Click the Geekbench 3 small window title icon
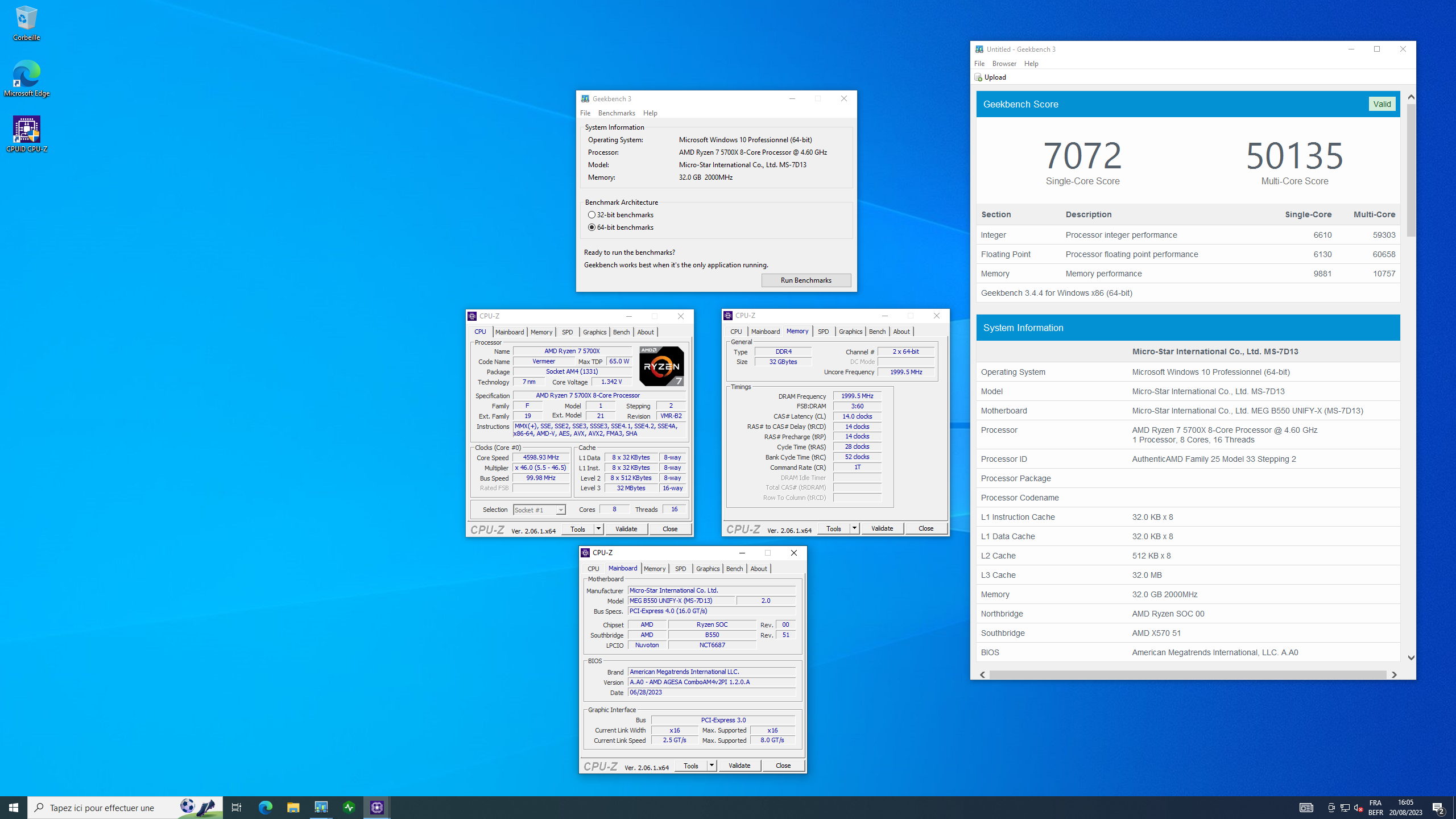This screenshot has height=819, width=1456. pyautogui.click(x=585, y=99)
